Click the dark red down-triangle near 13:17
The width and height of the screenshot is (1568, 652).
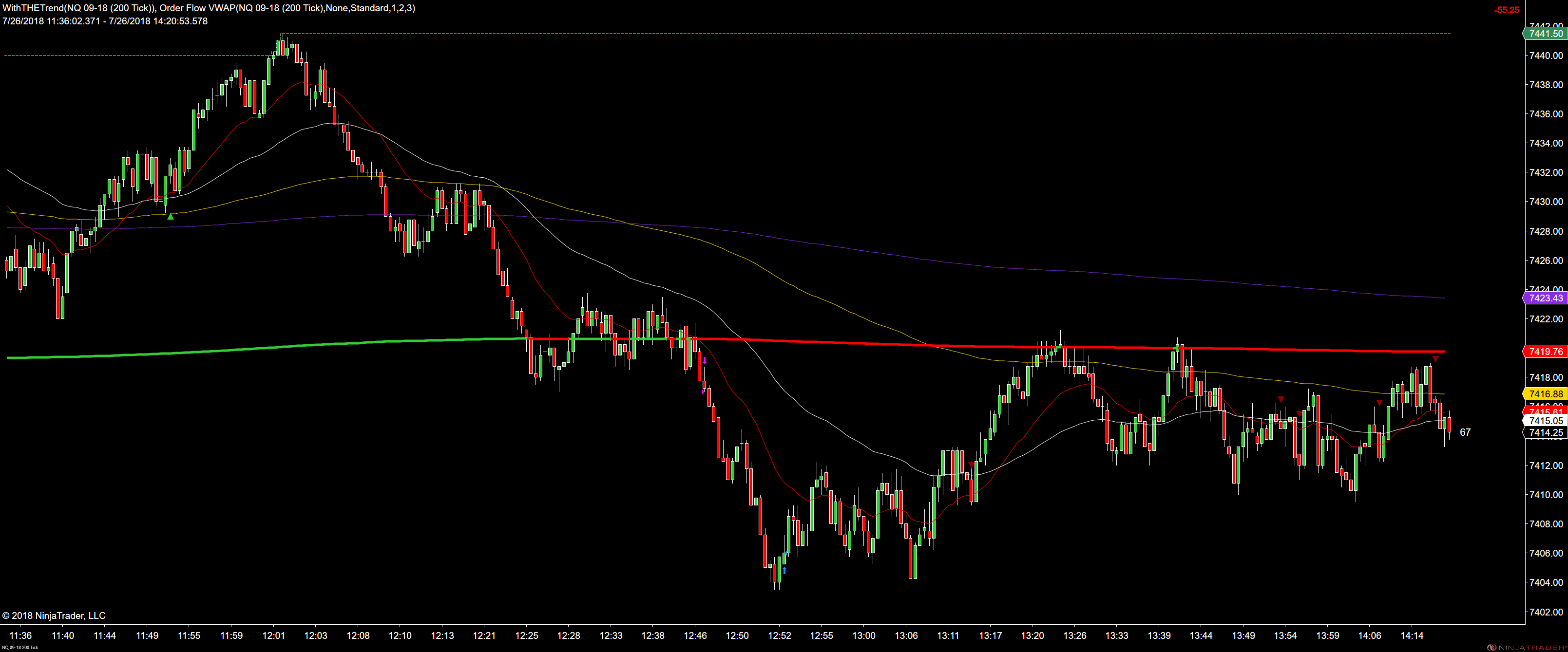pos(971,465)
